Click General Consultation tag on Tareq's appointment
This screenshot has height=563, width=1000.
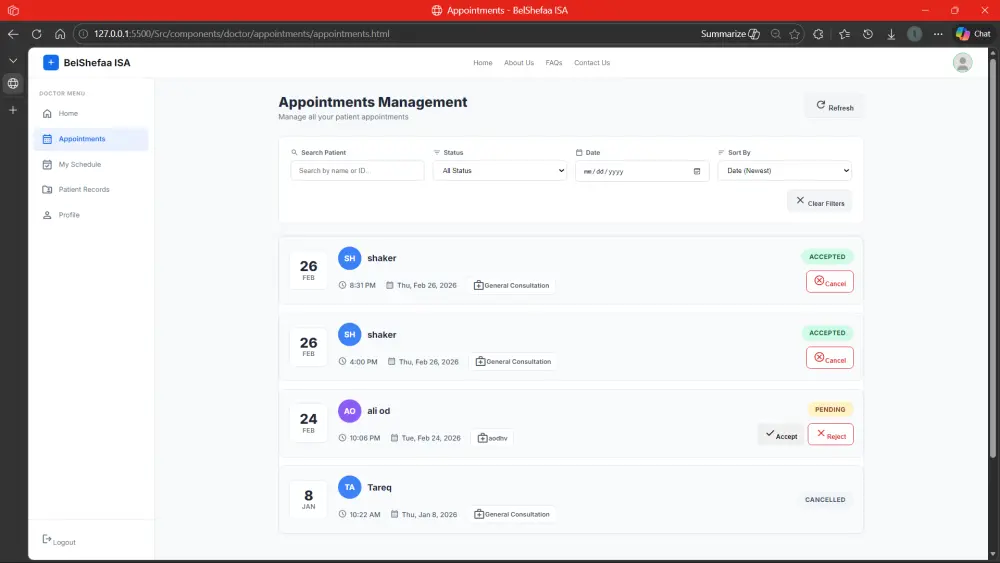coord(512,515)
